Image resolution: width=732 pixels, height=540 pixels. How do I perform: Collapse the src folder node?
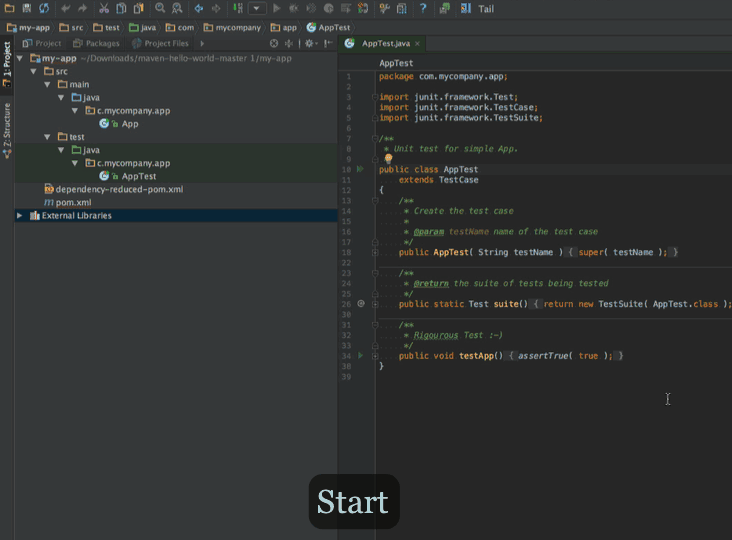click(34, 71)
